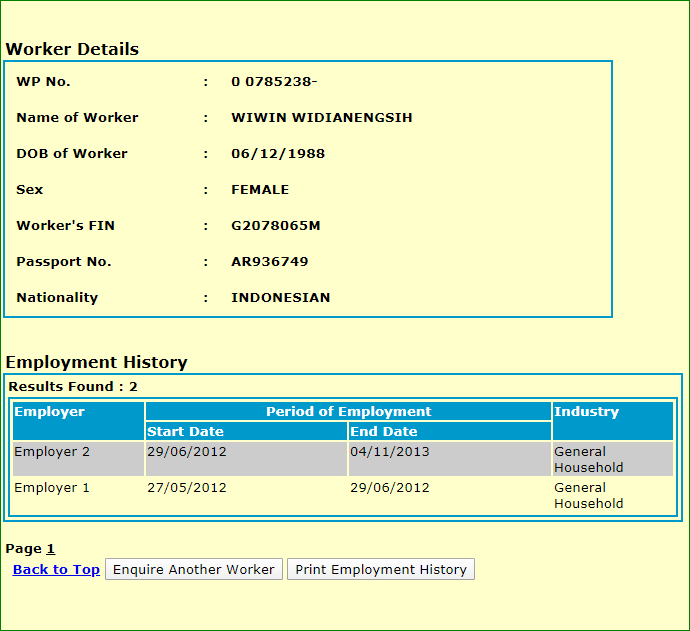Click the worker name WIWIN WIDIANENGSIH
690x631 pixels.
click(x=322, y=118)
